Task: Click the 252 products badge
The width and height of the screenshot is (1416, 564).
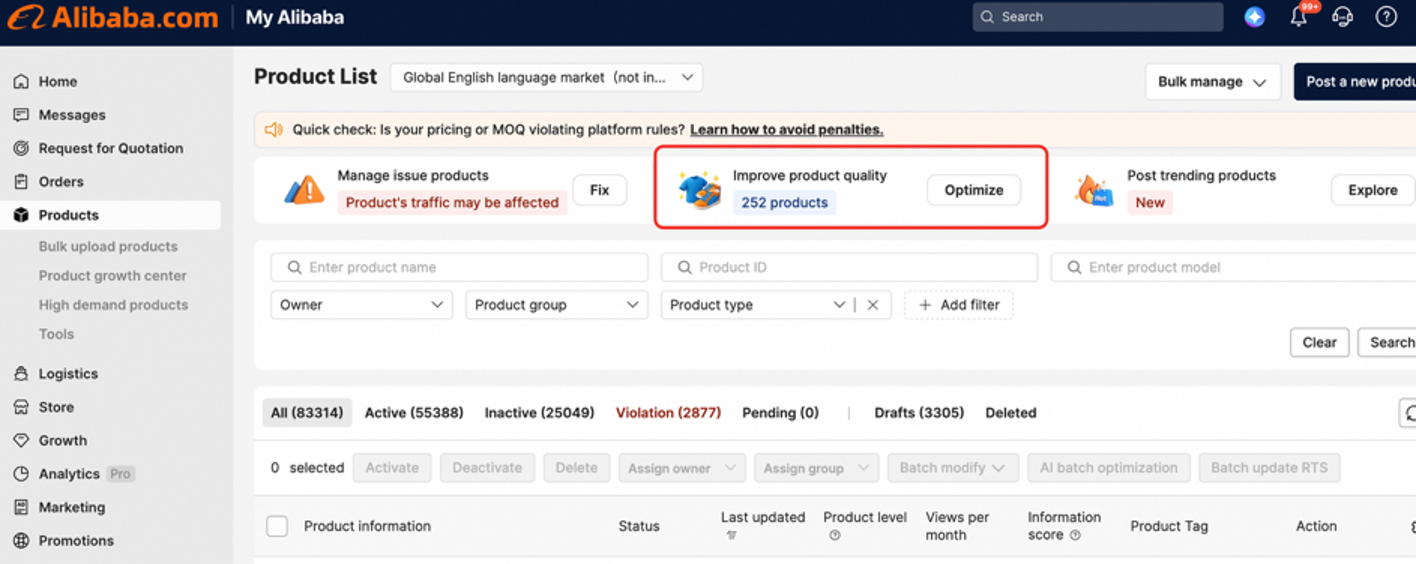Action: click(785, 203)
